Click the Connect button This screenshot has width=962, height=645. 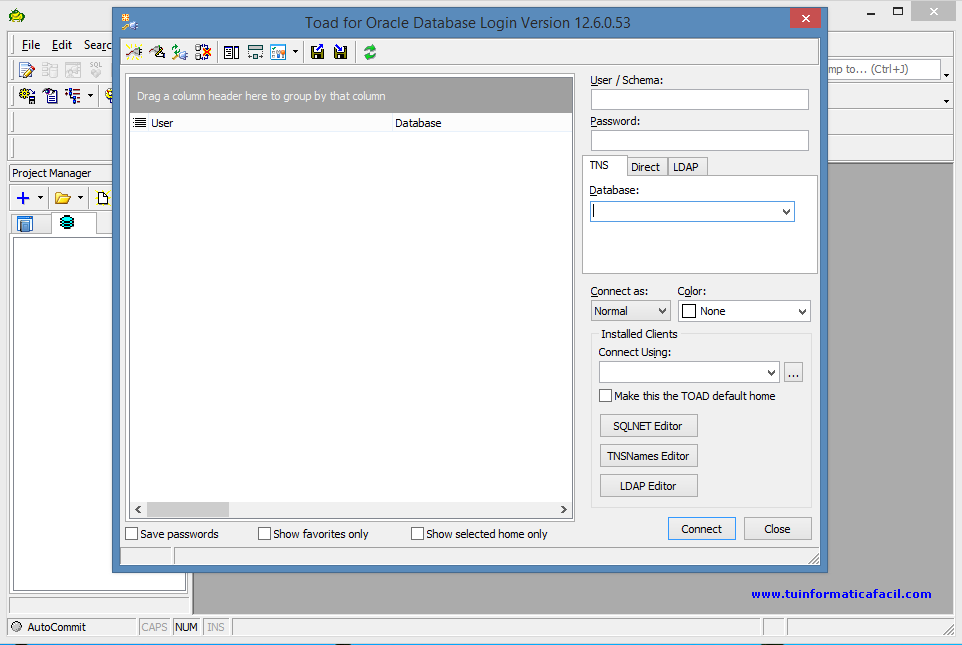[x=701, y=529]
